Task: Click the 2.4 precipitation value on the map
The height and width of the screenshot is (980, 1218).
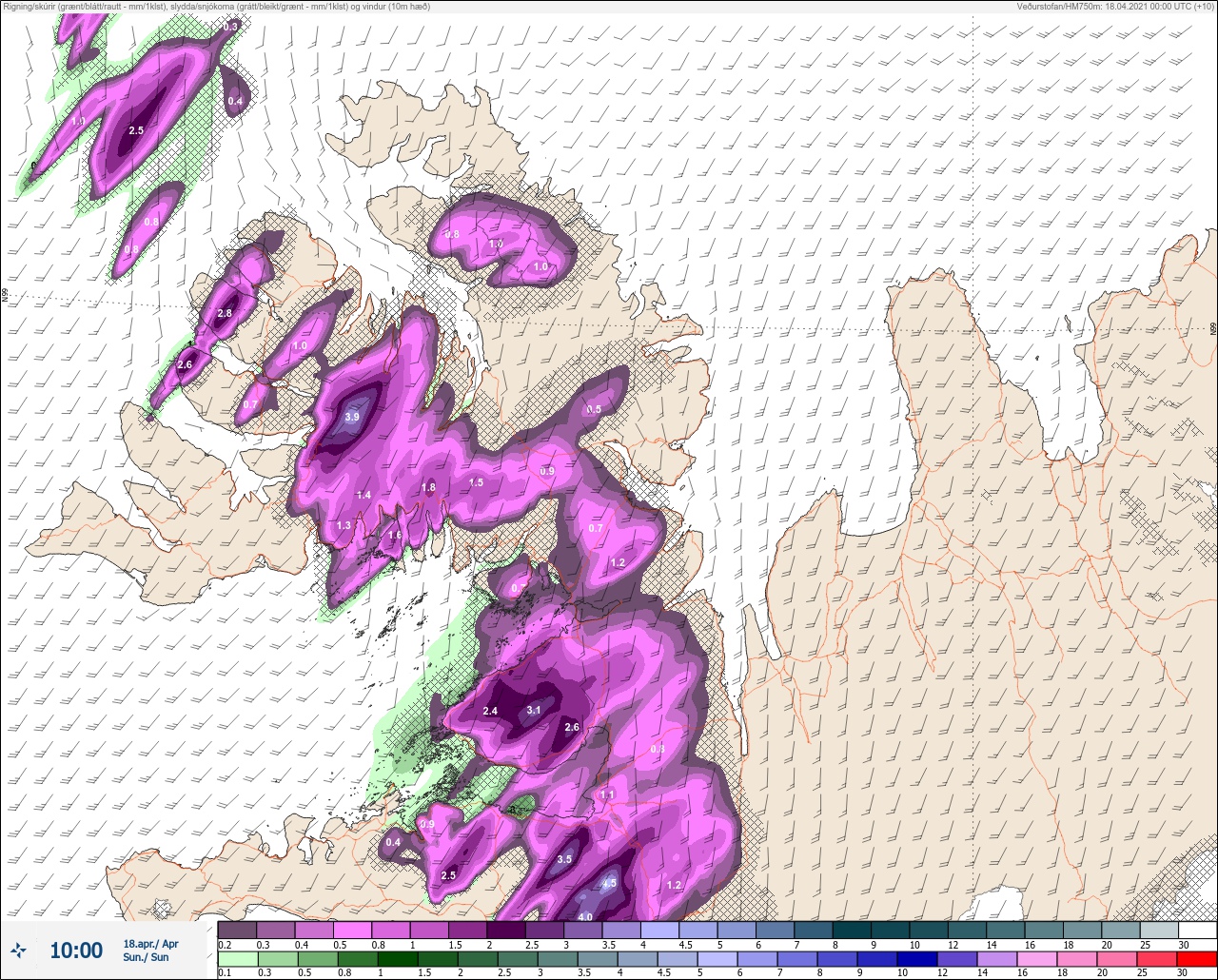Action: point(491,711)
